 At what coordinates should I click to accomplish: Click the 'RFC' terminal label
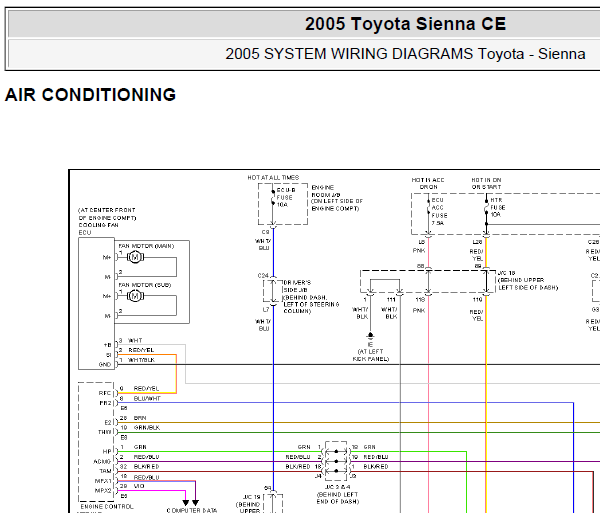[105, 393]
